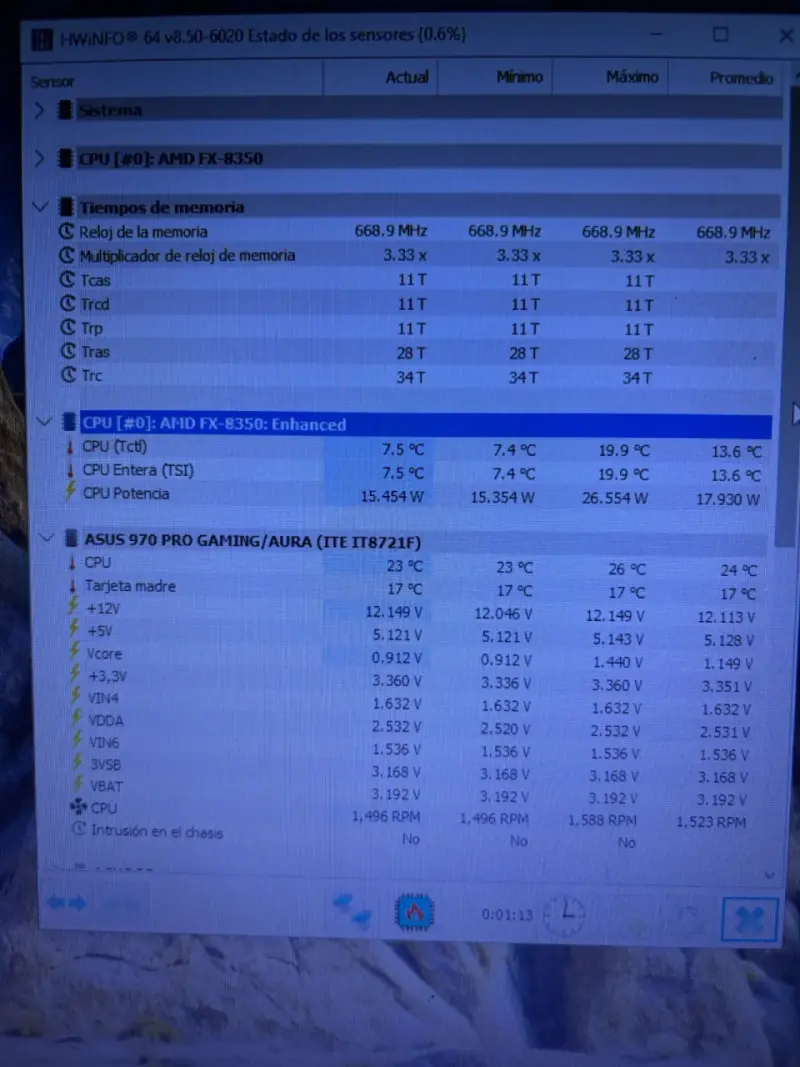Click the 17.930 W average power value
The width and height of the screenshot is (800, 1067).
click(727, 499)
